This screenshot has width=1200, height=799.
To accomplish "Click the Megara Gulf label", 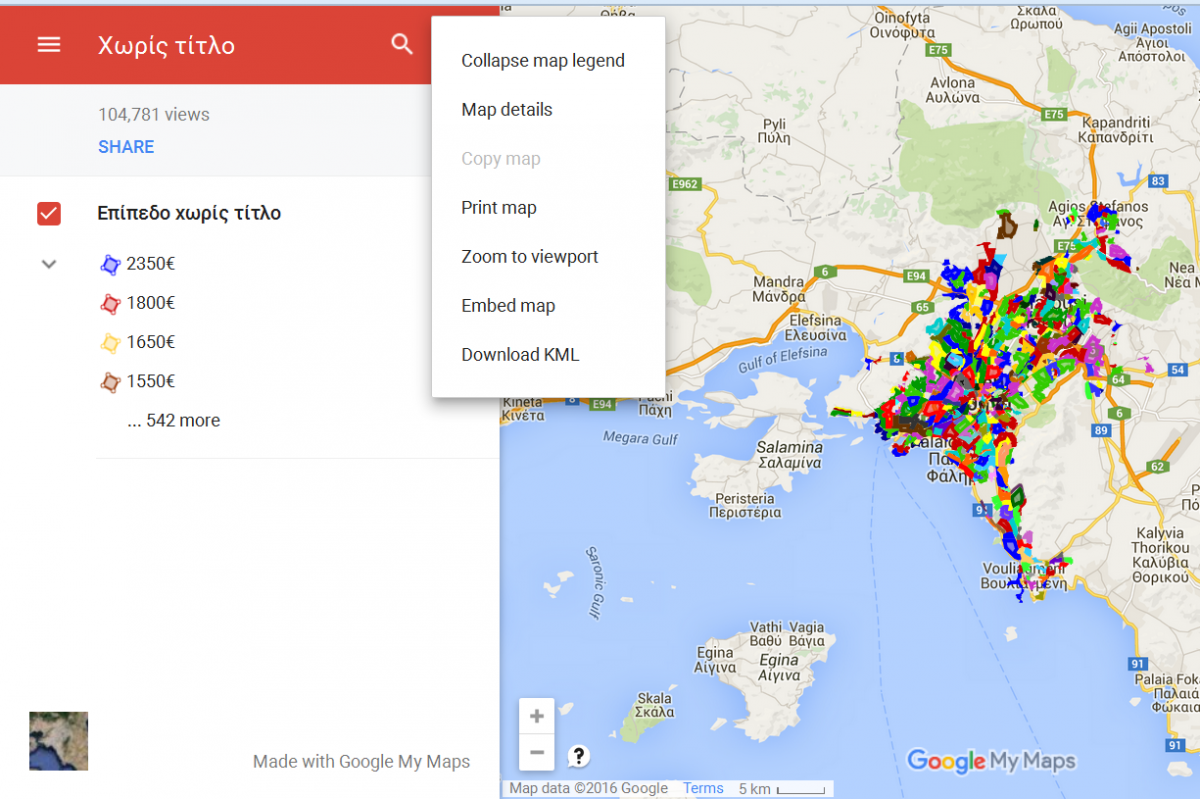I will (640, 438).
